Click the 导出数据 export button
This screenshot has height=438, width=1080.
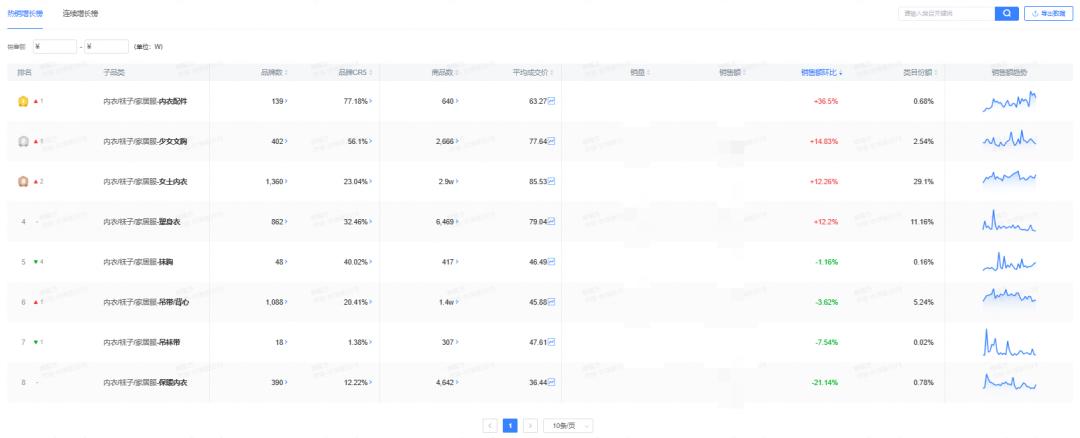(1048, 13)
